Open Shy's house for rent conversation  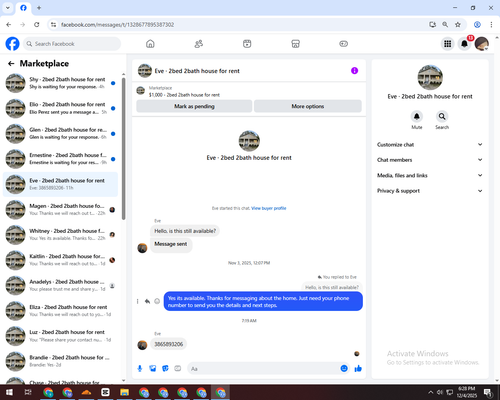click(60, 83)
